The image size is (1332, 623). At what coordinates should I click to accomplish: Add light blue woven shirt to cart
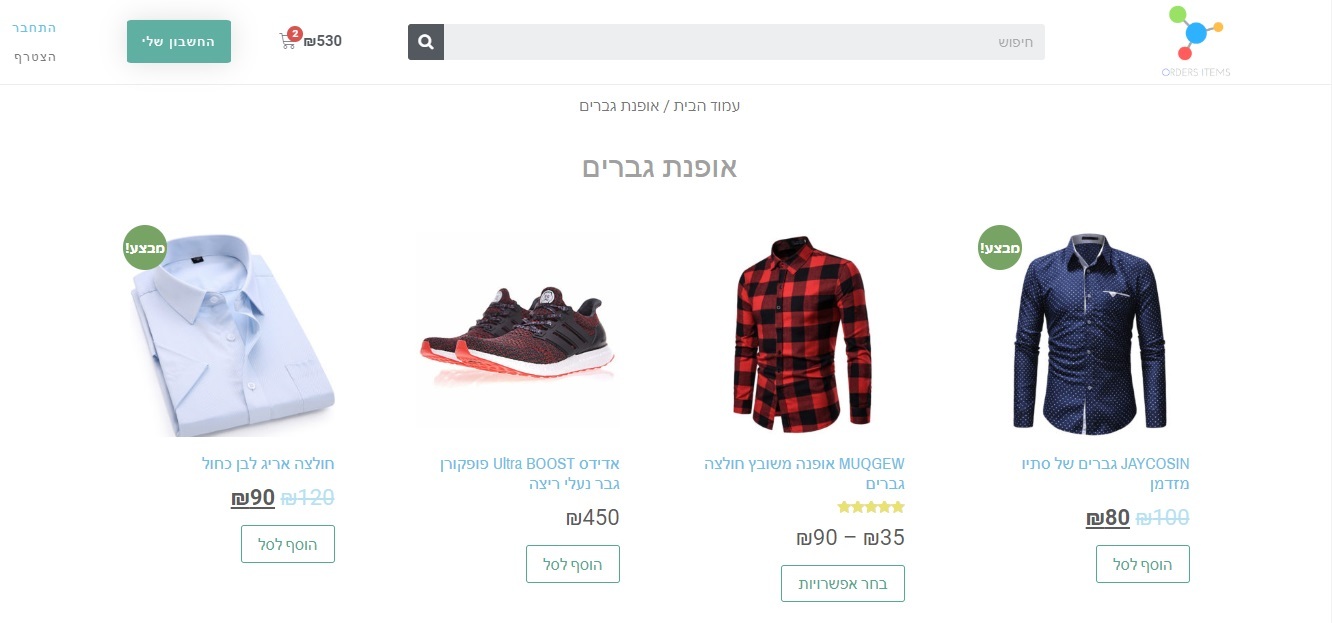pyautogui.click(x=288, y=544)
